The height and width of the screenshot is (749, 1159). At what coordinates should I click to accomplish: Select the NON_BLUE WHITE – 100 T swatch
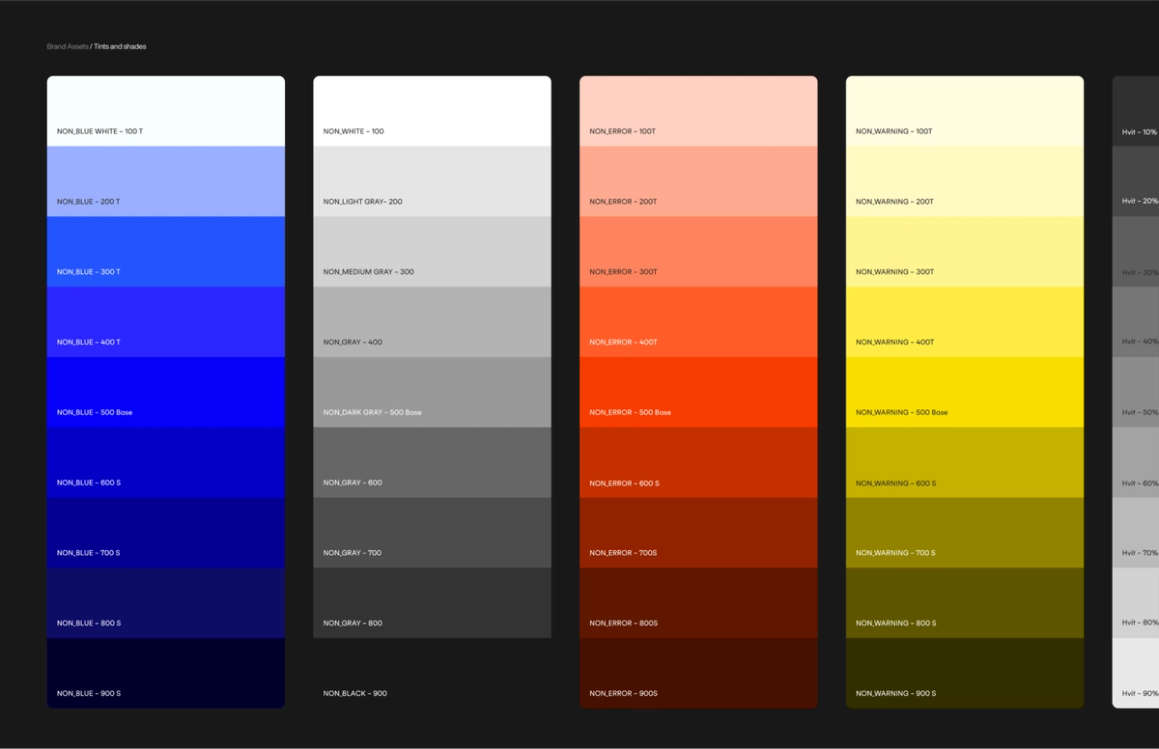165,110
